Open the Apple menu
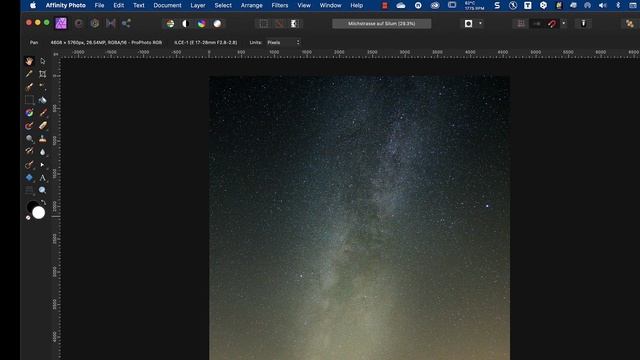This screenshot has height=360, width=640. (33, 5)
